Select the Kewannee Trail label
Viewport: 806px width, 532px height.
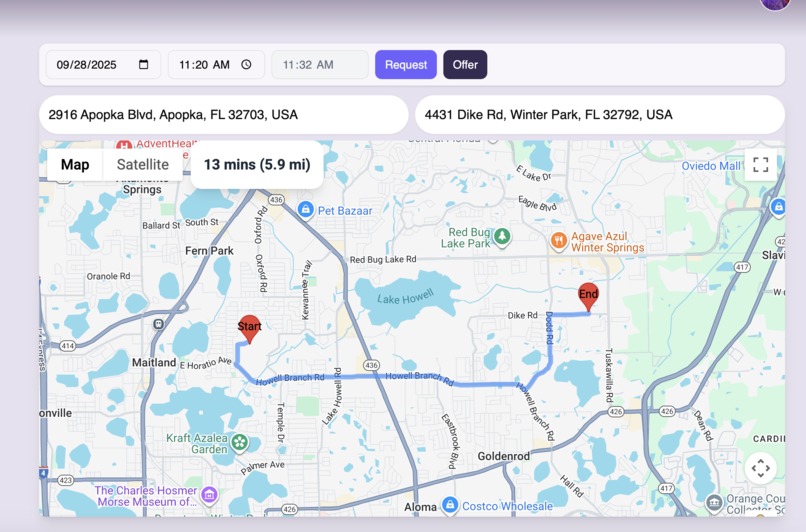(306, 290)
